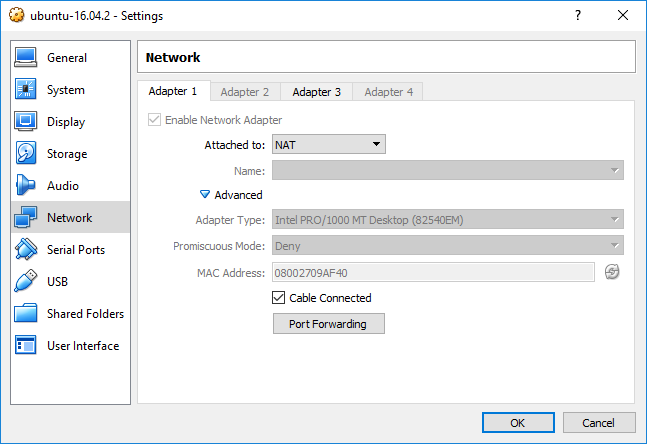This screenshot has width=647, height=444.
Task: Open the User Interface icon
Action: click(26, 345)
